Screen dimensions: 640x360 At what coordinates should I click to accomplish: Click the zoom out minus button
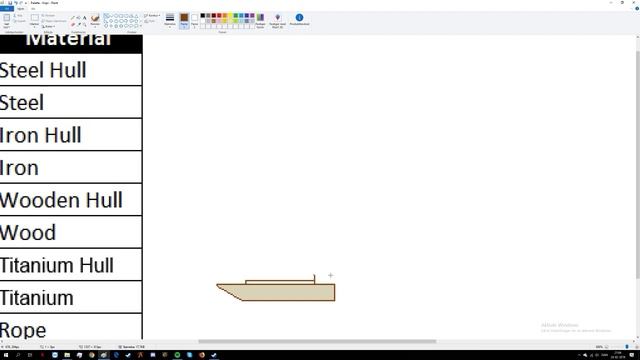pos(607,347)
